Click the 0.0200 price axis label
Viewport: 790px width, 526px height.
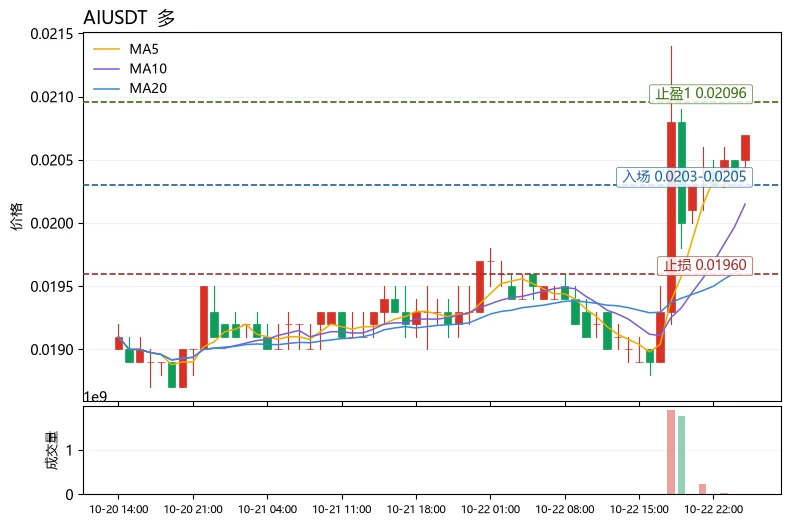(x=51, y=223)
